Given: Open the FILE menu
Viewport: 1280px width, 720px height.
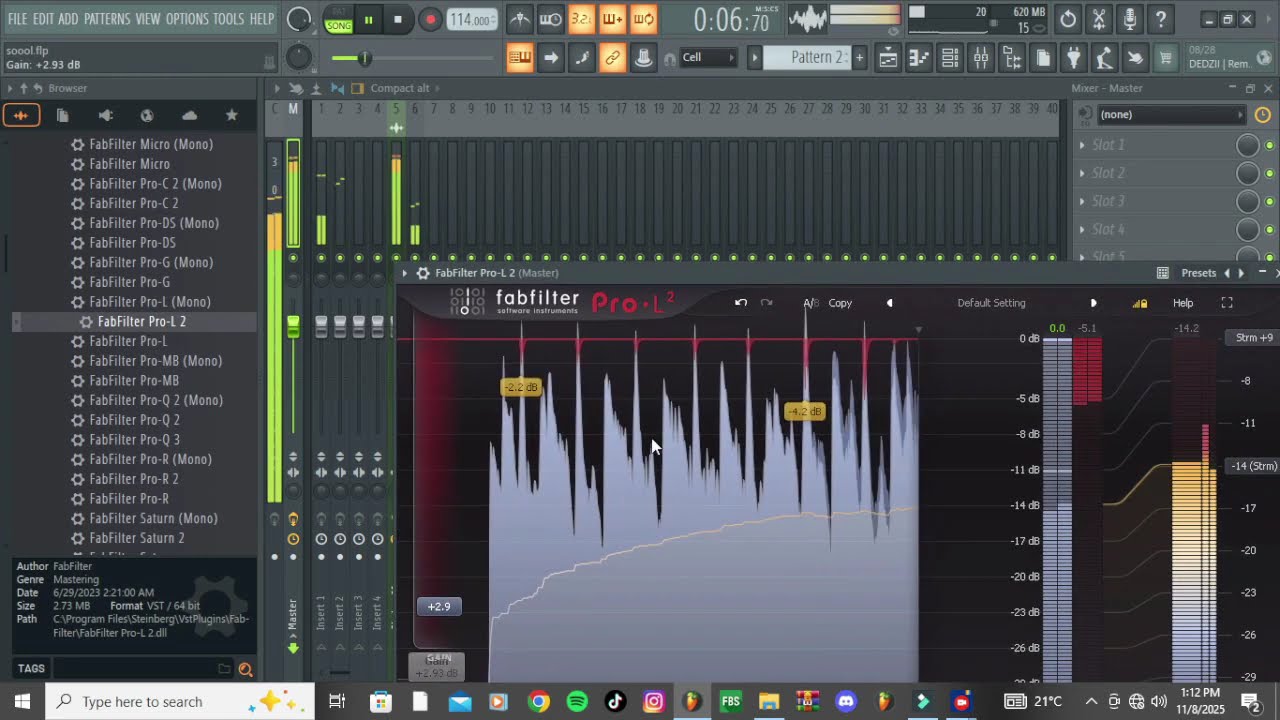Looking at the screenshot, I should coord(17,19).
